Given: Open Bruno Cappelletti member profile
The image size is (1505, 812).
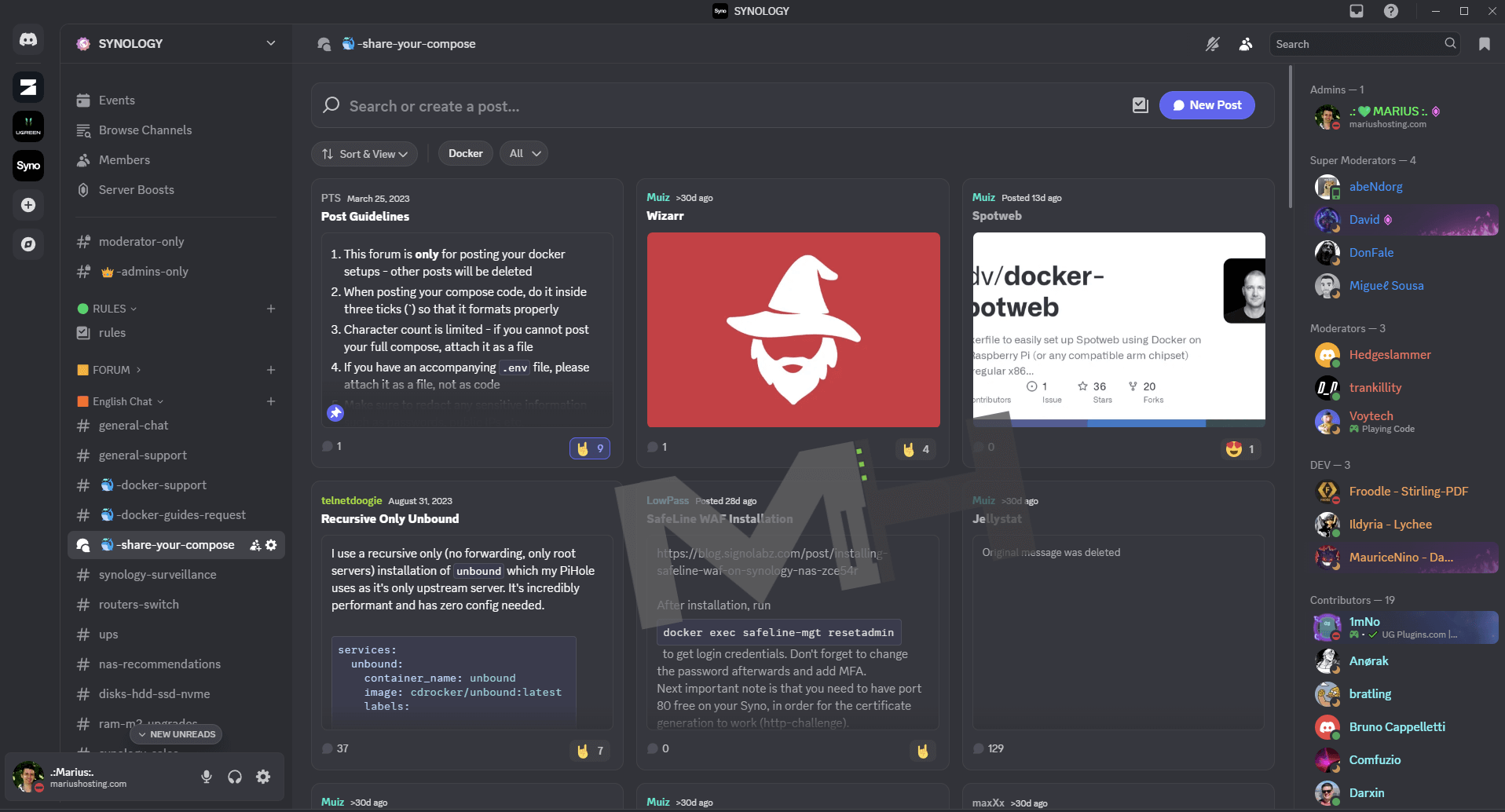Looking at the screenshot, I should point(1404,727).
